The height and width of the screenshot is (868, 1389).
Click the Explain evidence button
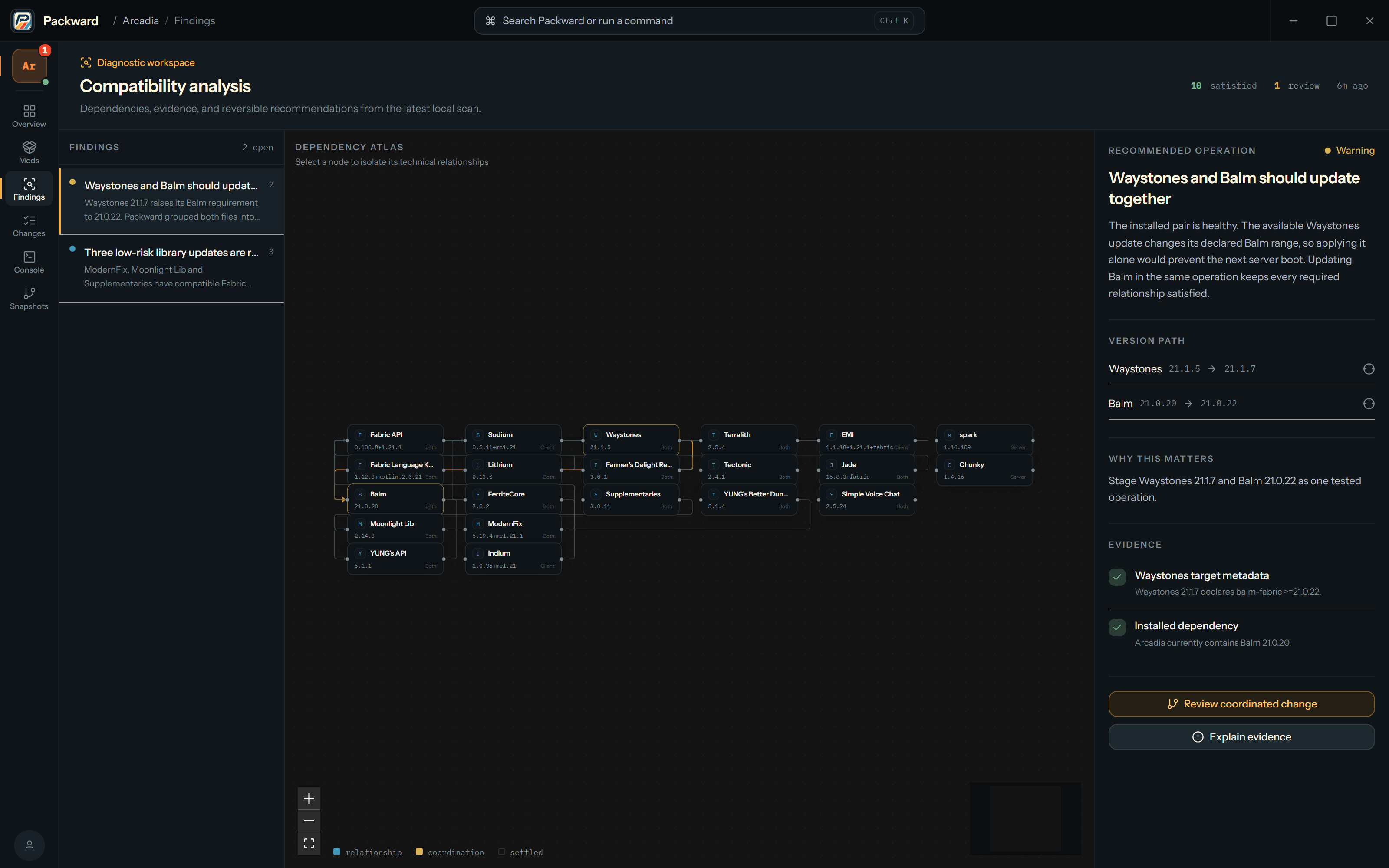tap(1241, 737)
